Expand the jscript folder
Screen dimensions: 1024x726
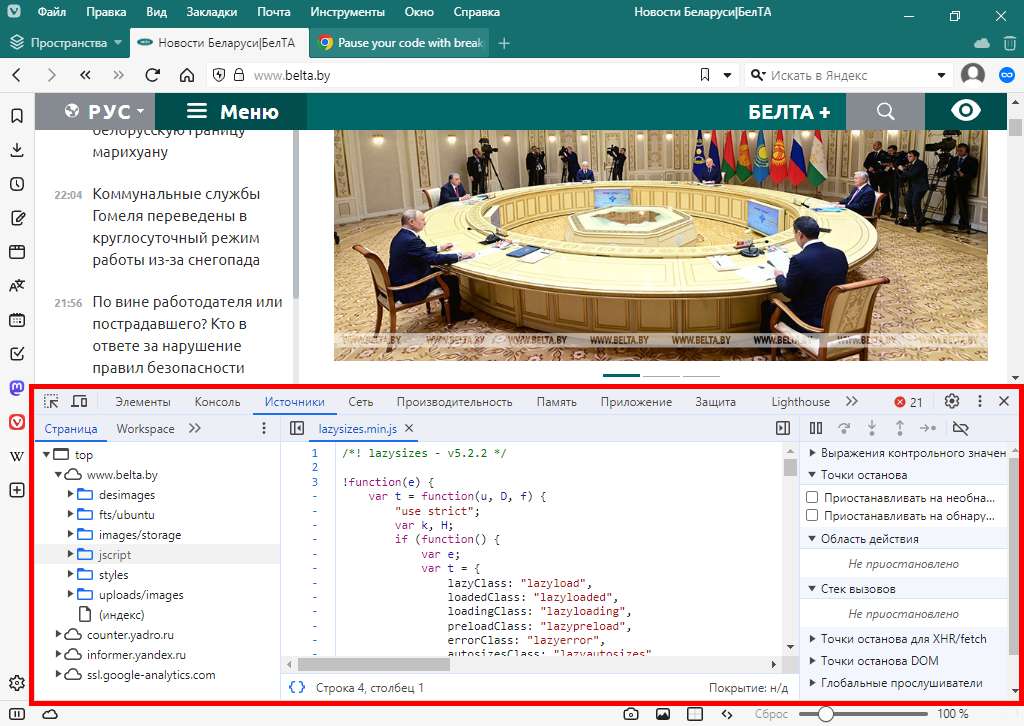click(71, 554)
